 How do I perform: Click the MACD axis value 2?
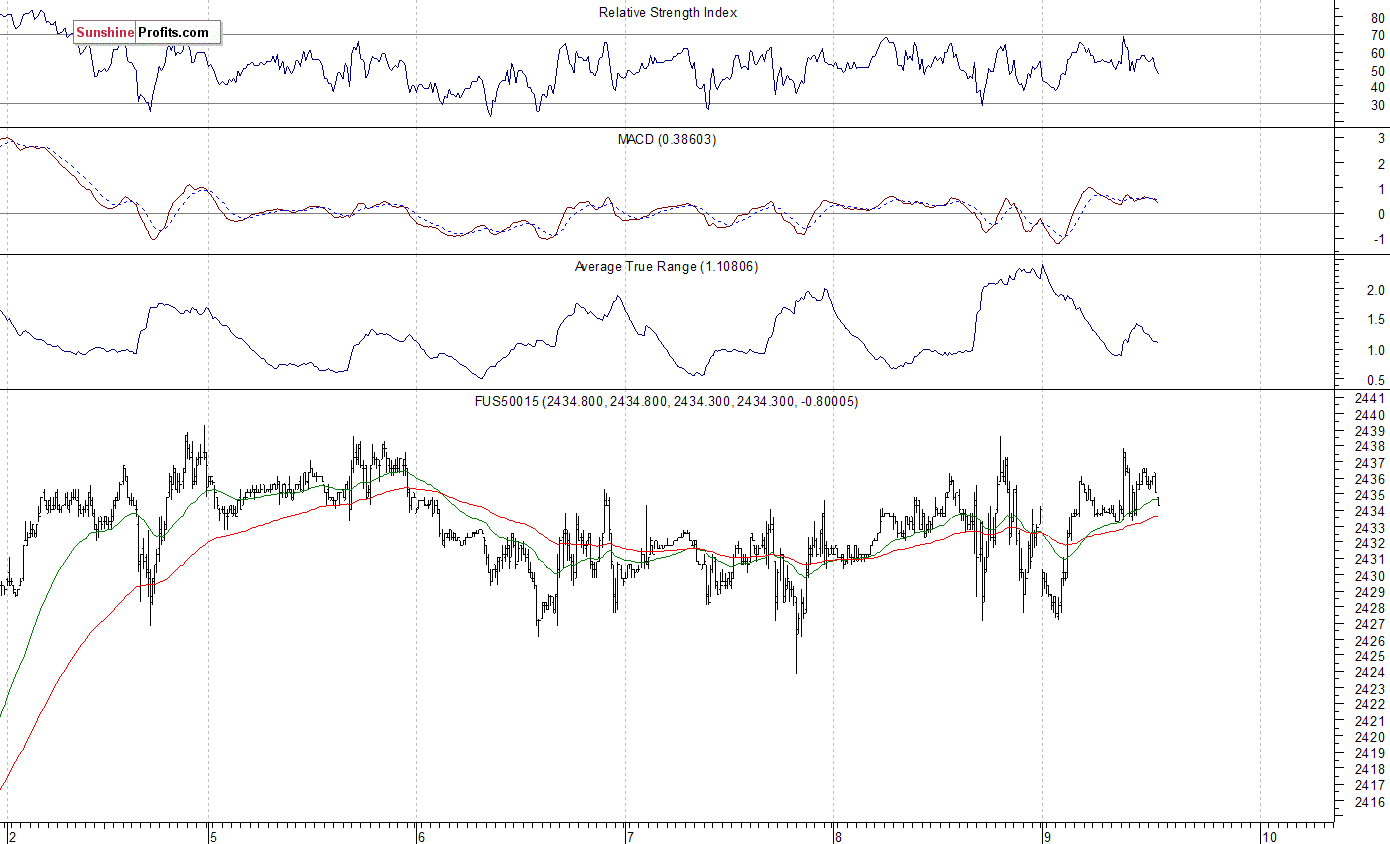(1382, 164)
